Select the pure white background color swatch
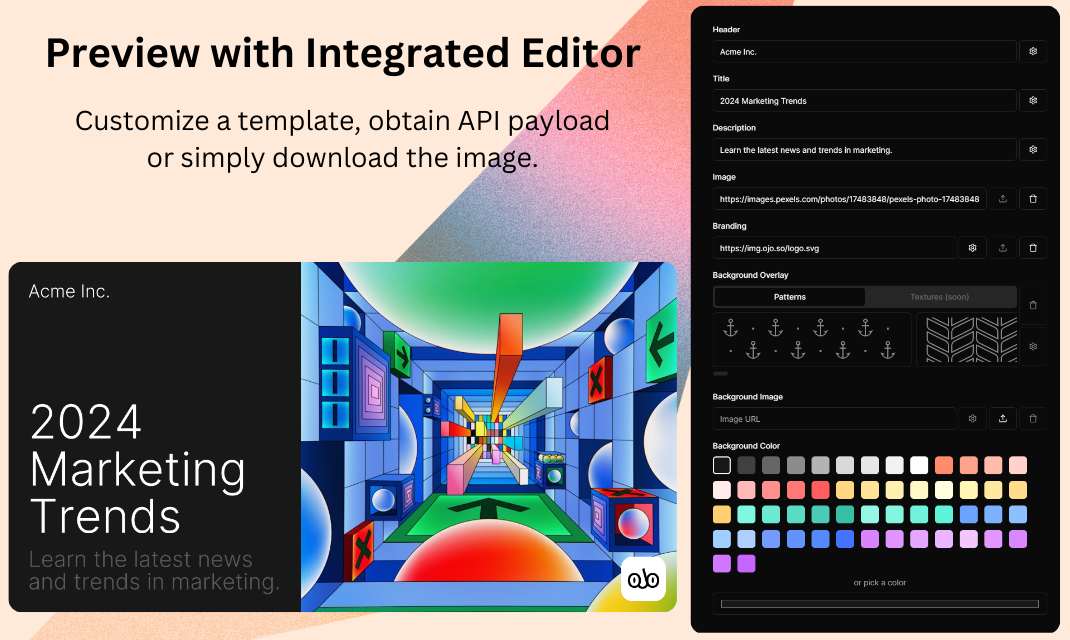This screenshot has width=1070, height=640. [919, 465]
